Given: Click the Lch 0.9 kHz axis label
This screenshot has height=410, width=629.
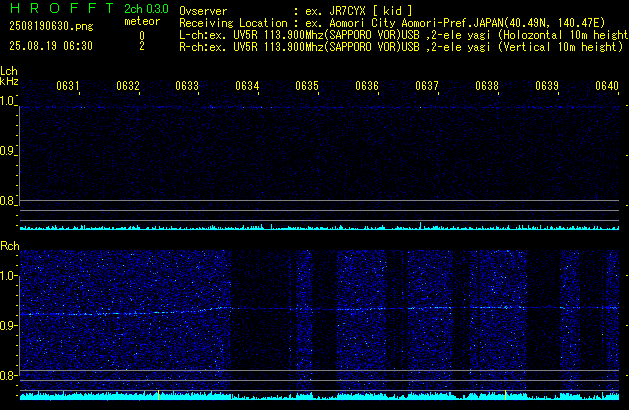Looking at the screenshot, I should [7, 151].
